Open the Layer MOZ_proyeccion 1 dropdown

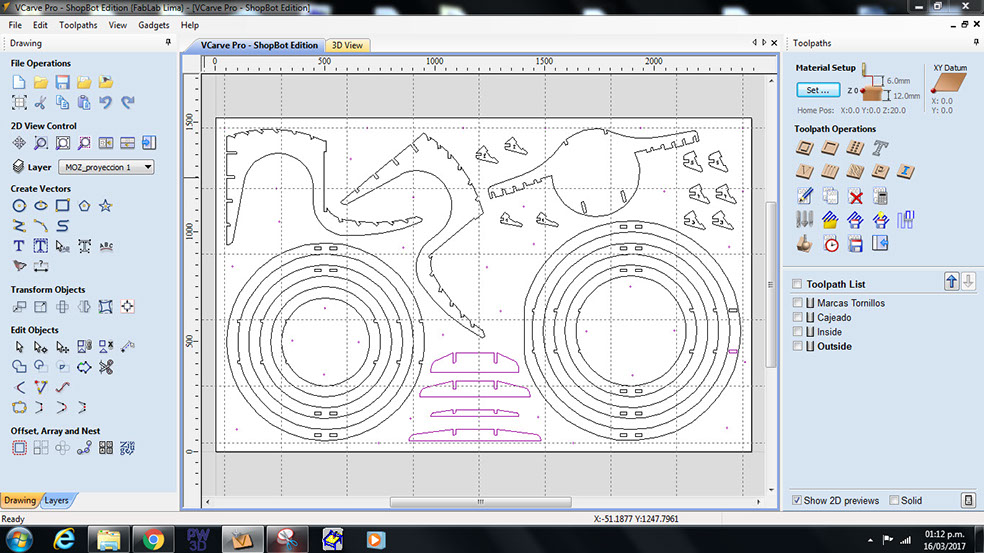pyautogui.click(x=106, y=167)
